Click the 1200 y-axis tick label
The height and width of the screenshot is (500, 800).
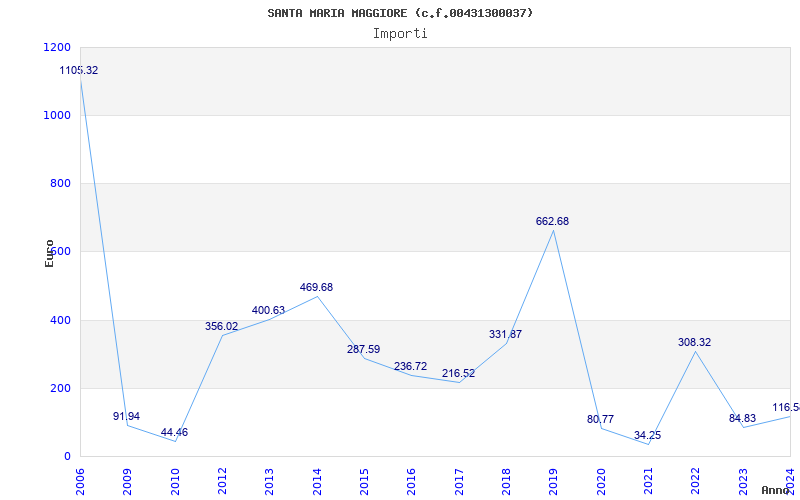[x=58, y=47]
